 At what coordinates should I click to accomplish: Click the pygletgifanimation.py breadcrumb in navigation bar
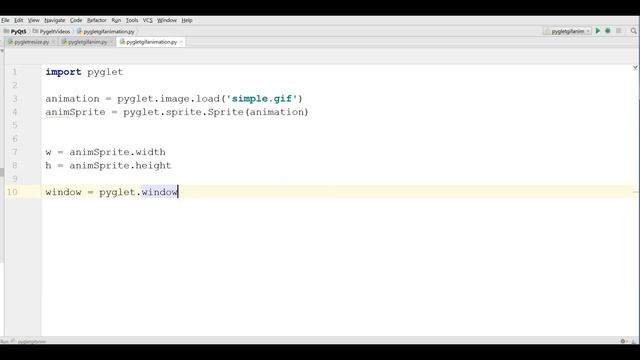point(106,31)
